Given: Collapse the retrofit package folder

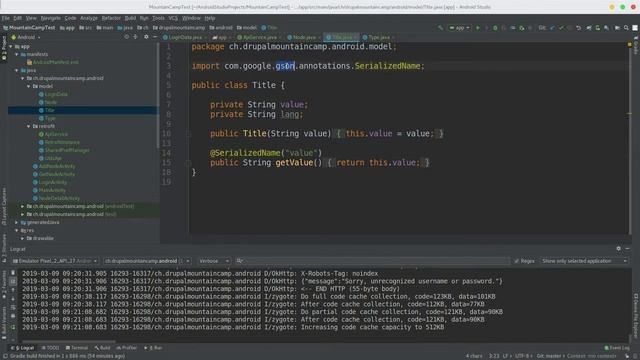Looking at the screenshot, I should pos(29,127).
